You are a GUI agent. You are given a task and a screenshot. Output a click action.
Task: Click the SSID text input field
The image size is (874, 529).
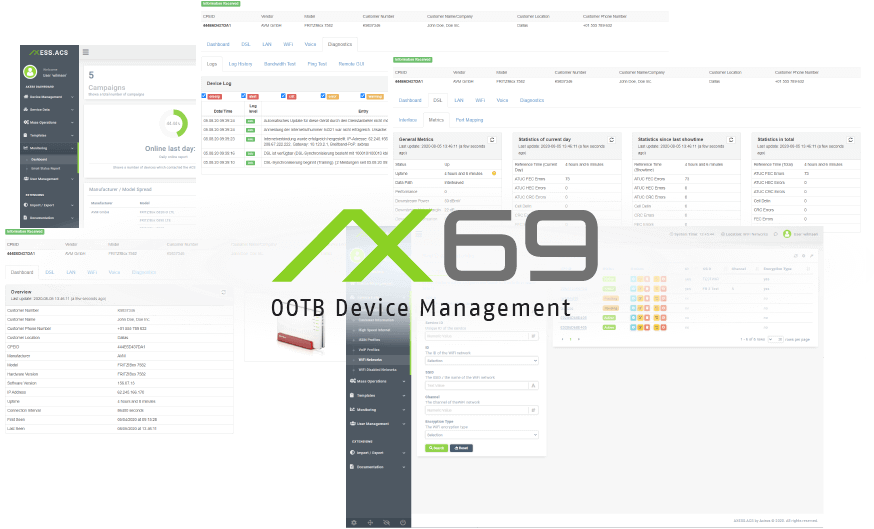point(477,386)
